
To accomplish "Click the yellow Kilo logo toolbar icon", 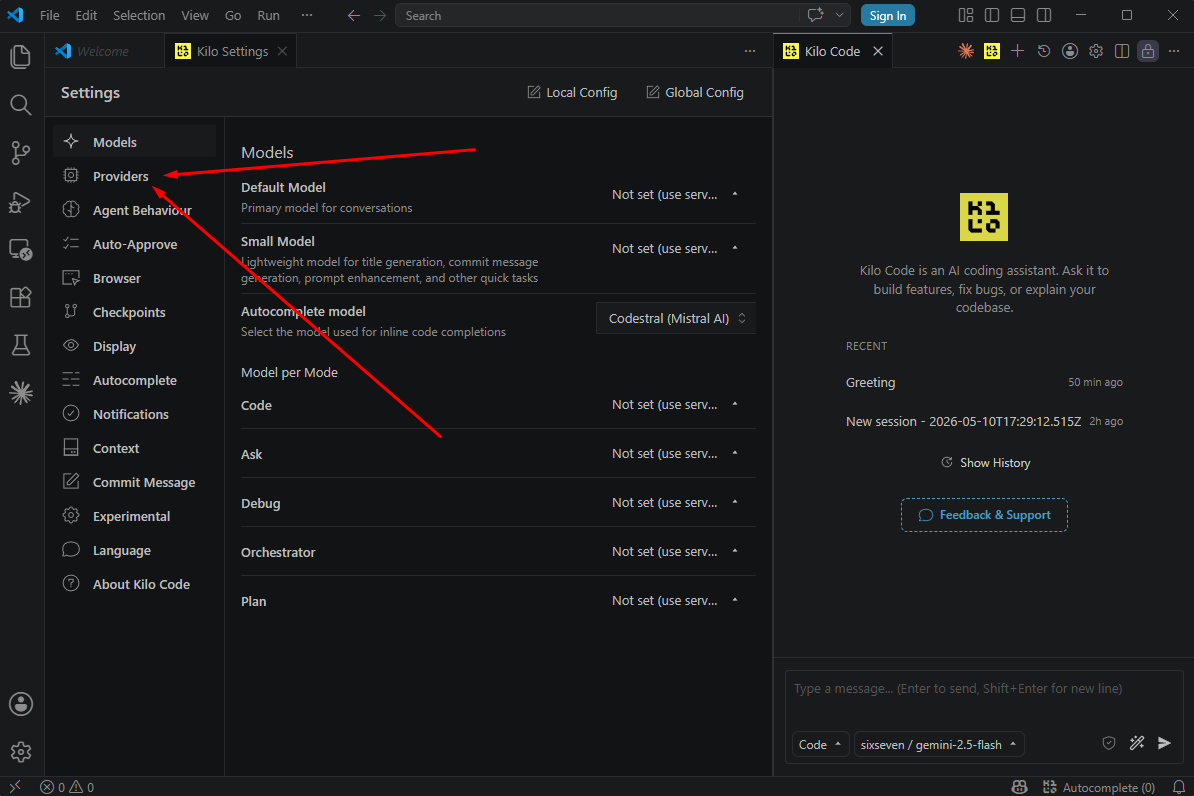I will 991,51.
